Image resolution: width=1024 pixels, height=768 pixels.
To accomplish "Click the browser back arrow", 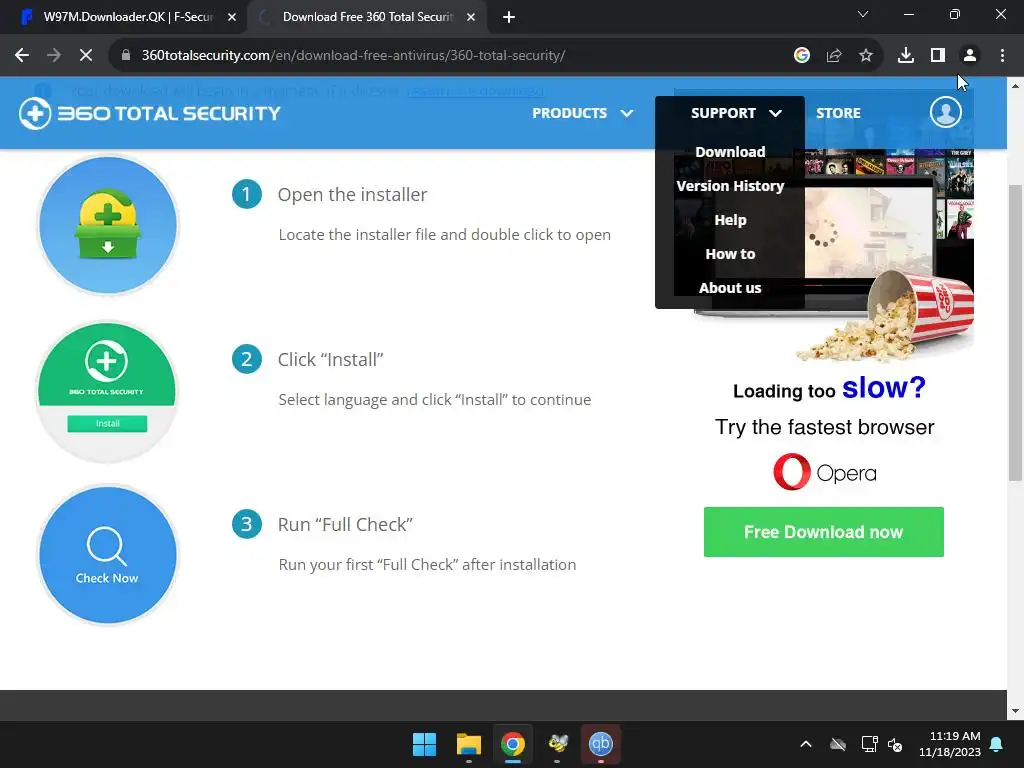I will click(22, 56).
